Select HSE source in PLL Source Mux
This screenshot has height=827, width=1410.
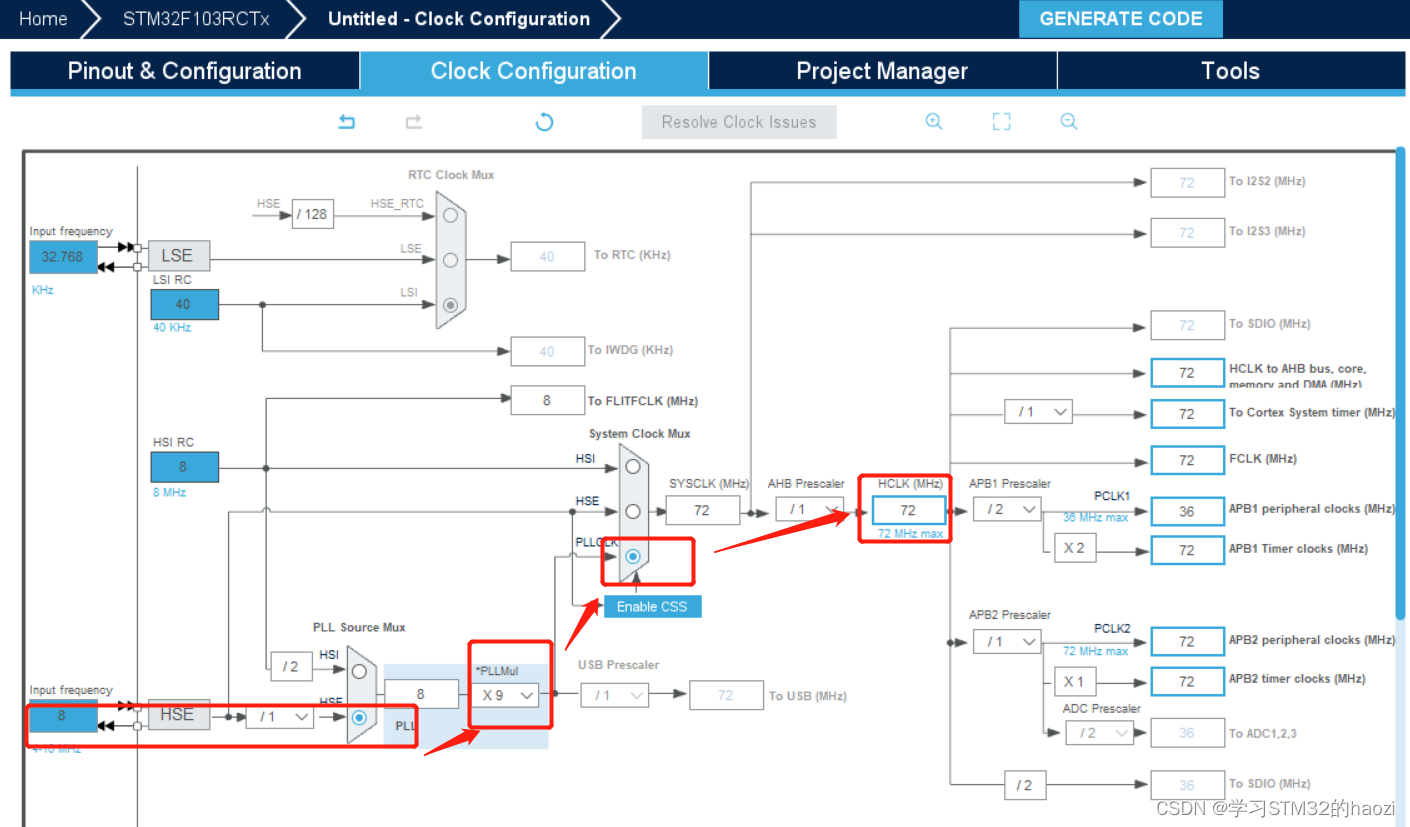point(359,717)
